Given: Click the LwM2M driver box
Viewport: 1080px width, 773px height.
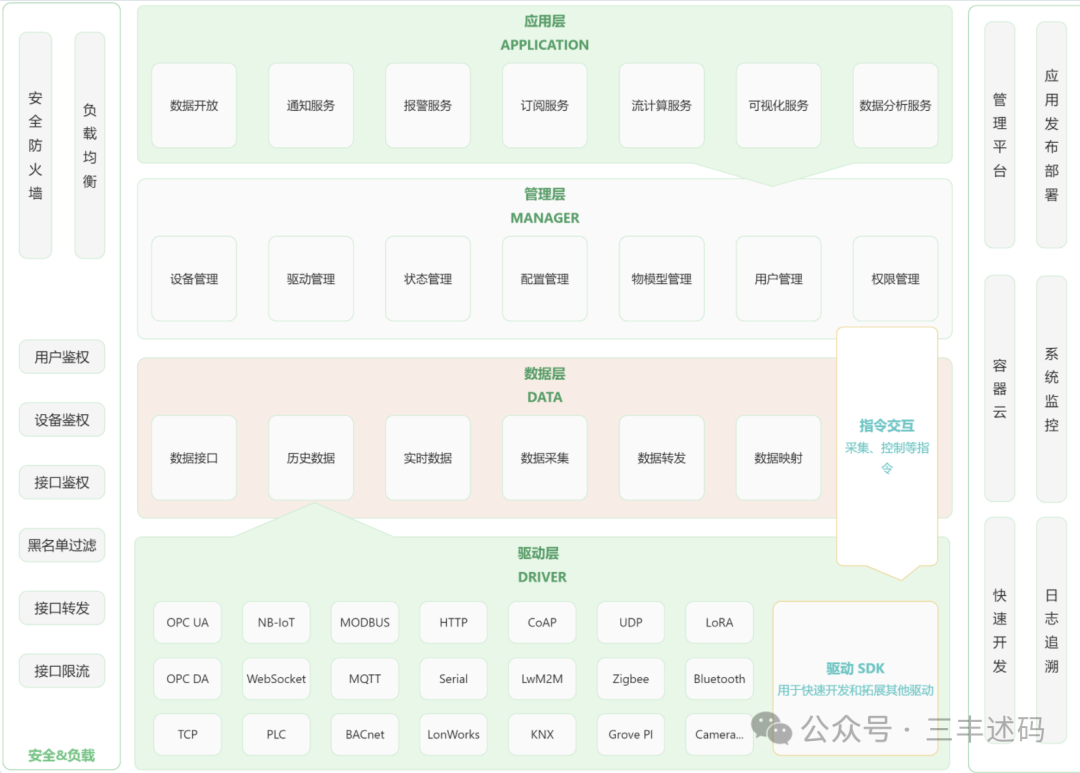Looking at the screenshot, I should (x=542, y=679).
